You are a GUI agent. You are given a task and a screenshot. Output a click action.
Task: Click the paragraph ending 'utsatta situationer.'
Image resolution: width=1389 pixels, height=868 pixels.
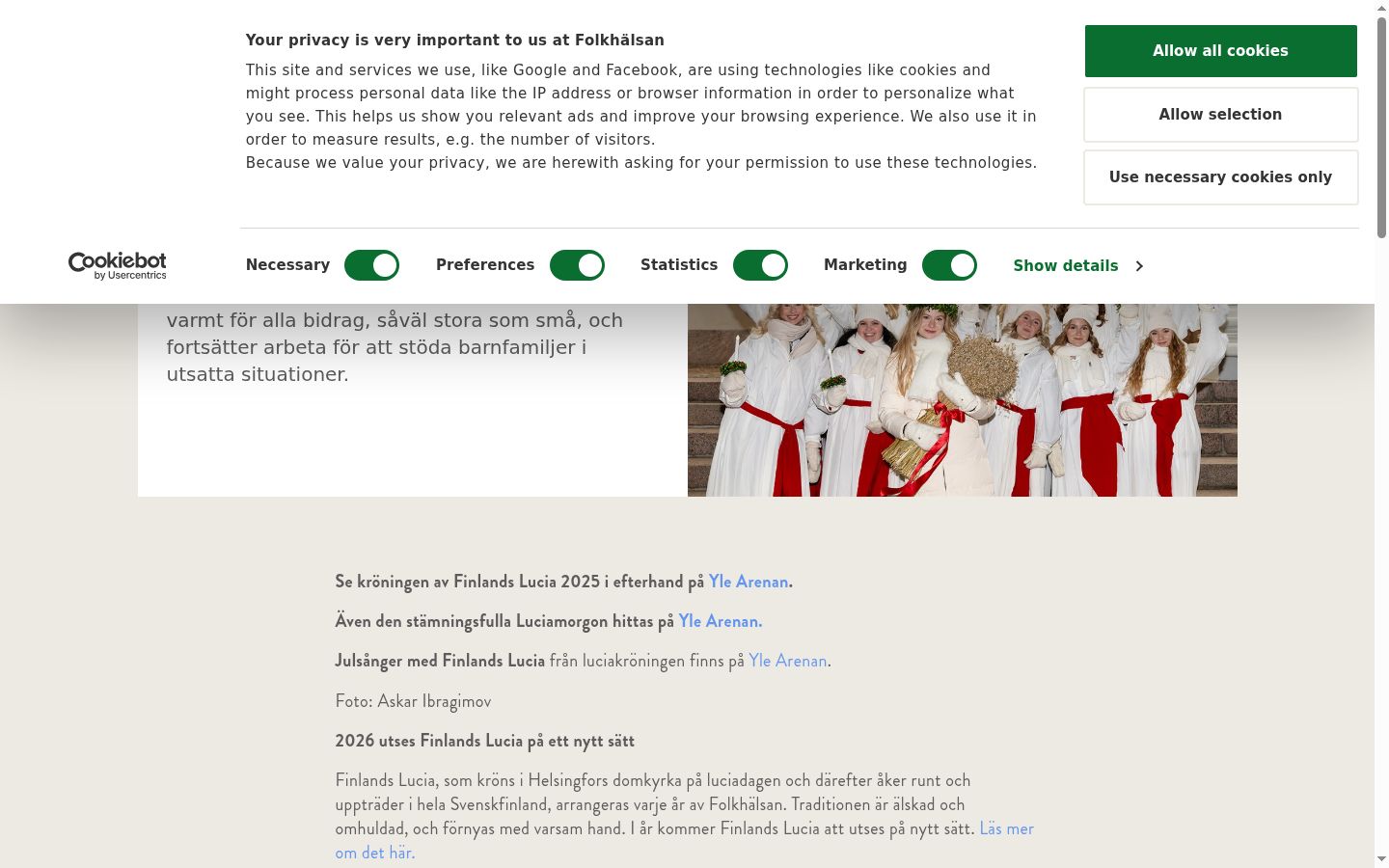click(x=395, y=347)
